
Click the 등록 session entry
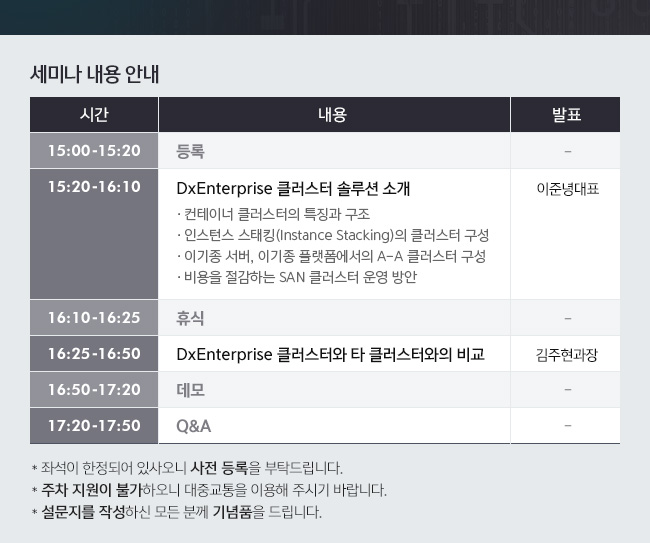[190, 151]
